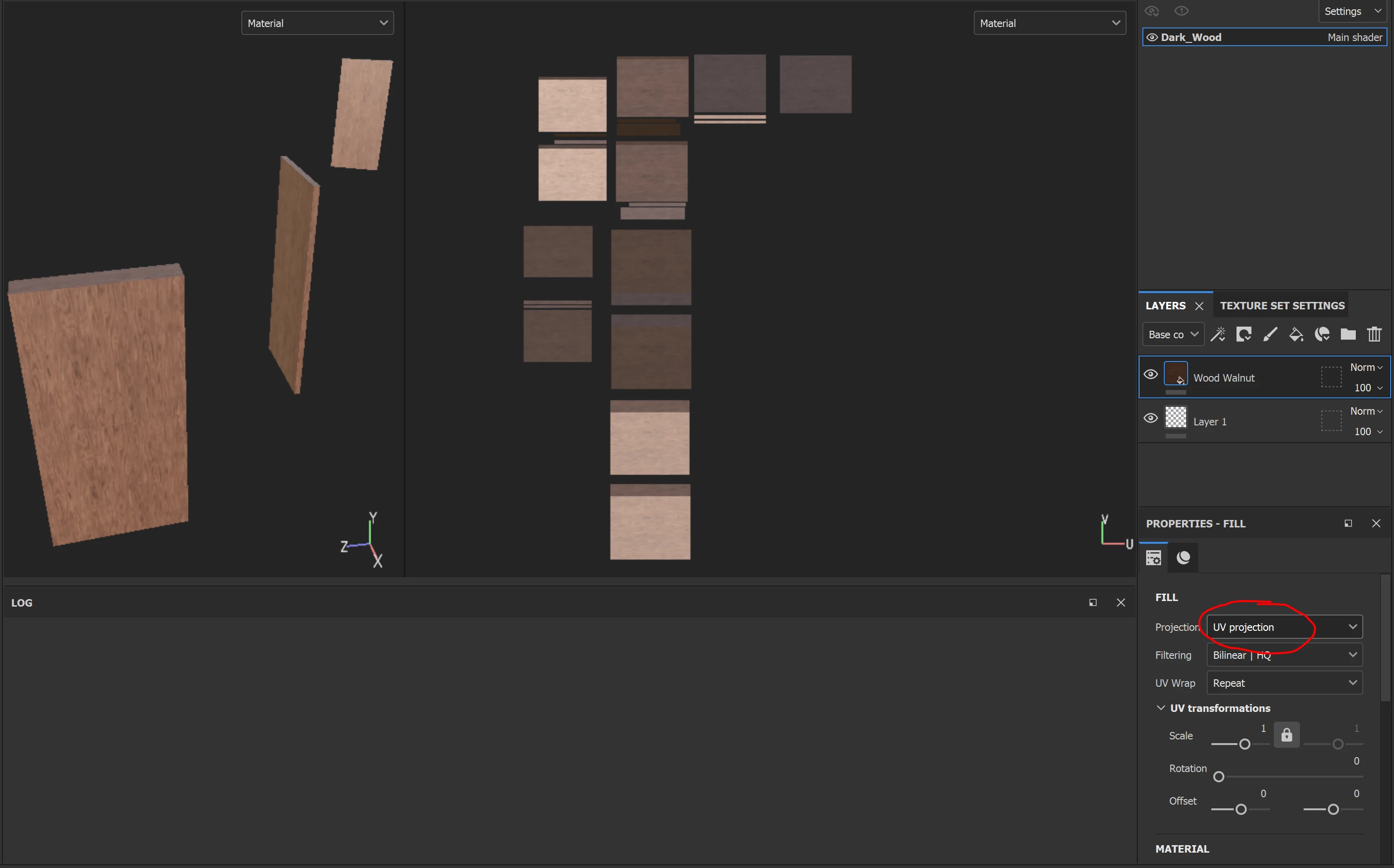This screenshot has width=1394, height=868.
Task: Hide the Wood Walnut layer
Action: click(x=1151, y=374)
